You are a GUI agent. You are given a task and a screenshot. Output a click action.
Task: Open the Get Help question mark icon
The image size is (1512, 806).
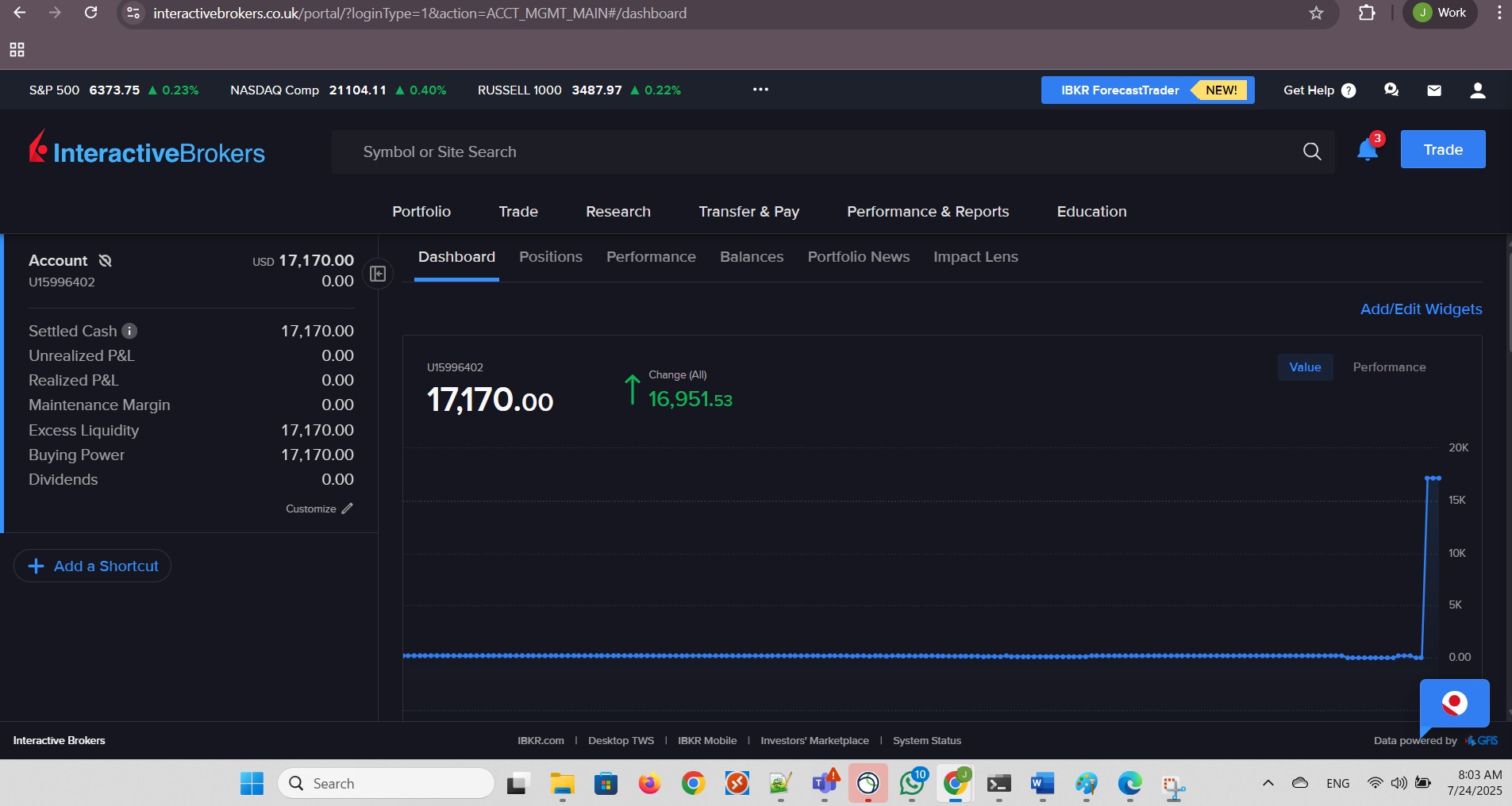pyautogui.click(x=1348, y=90)
